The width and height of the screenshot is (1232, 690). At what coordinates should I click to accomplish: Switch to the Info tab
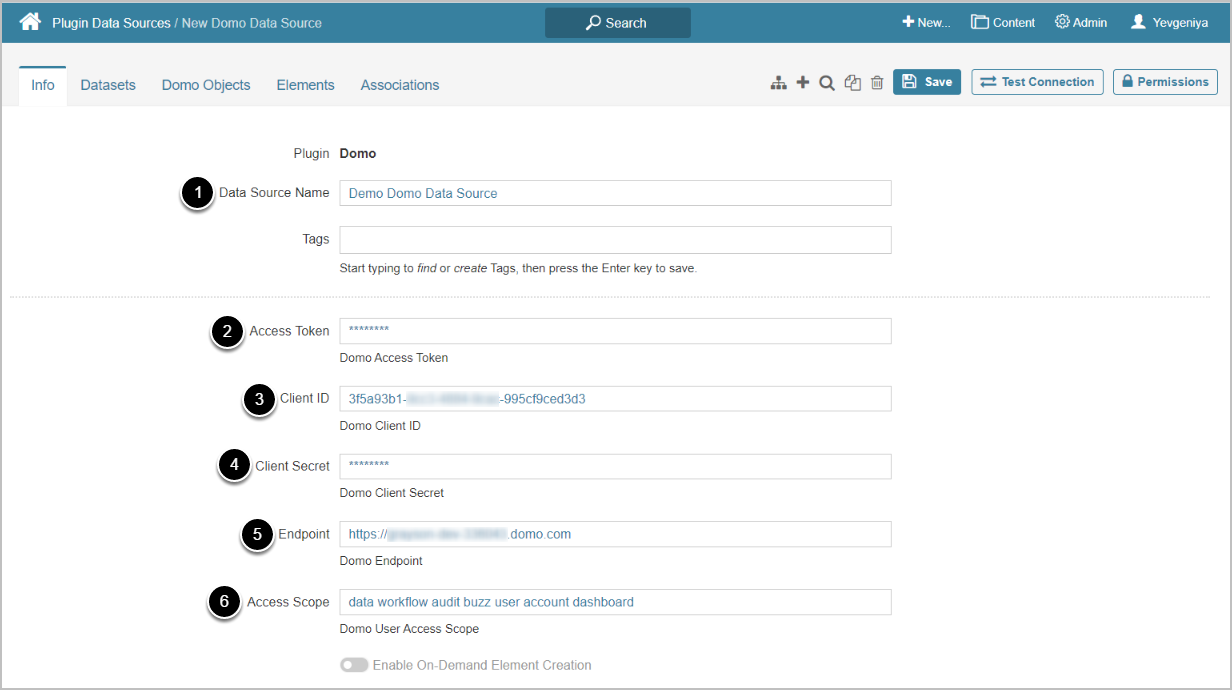pos(43,85)
